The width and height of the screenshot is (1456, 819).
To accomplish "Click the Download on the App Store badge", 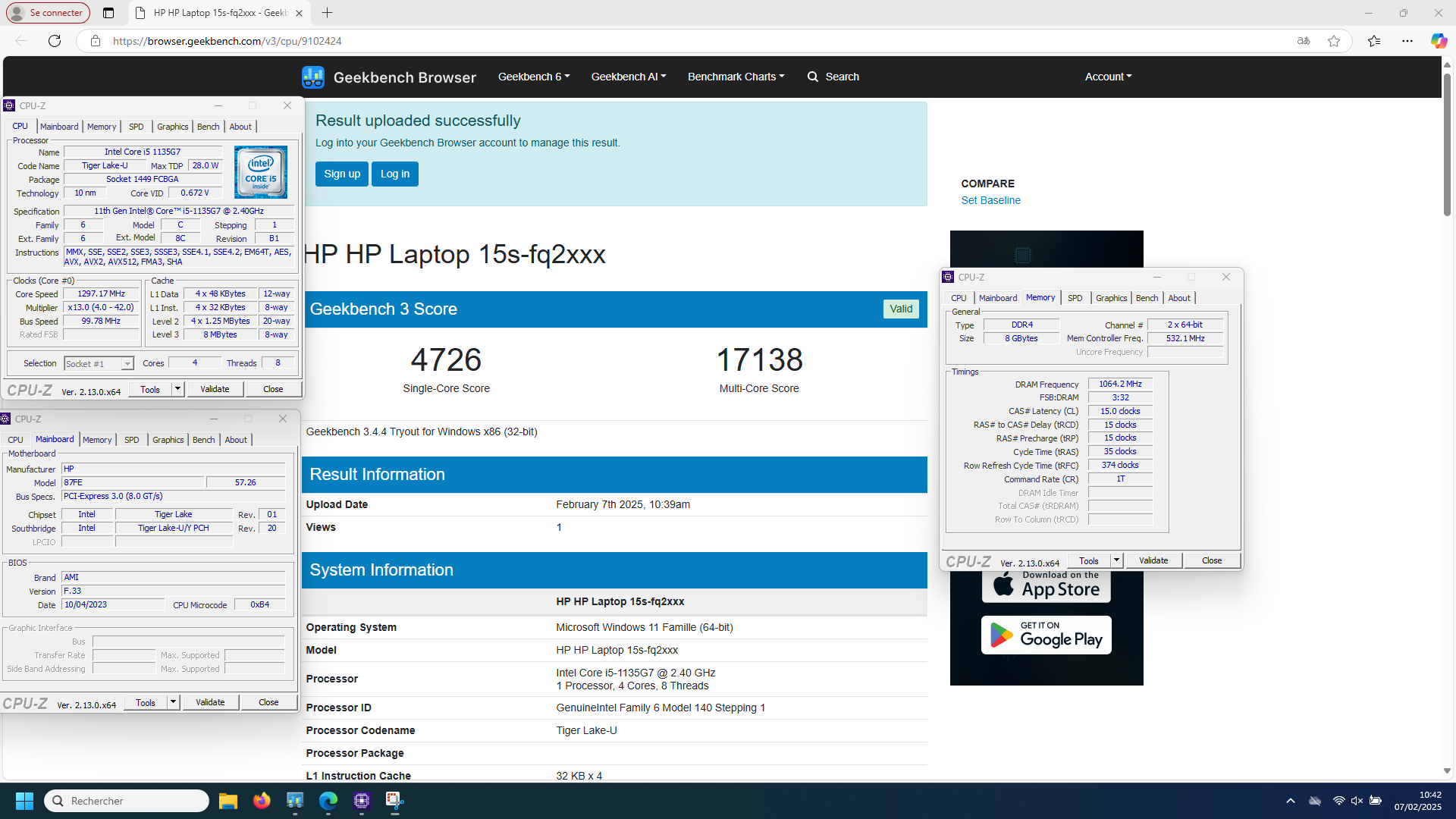I will coord(1046,586).
